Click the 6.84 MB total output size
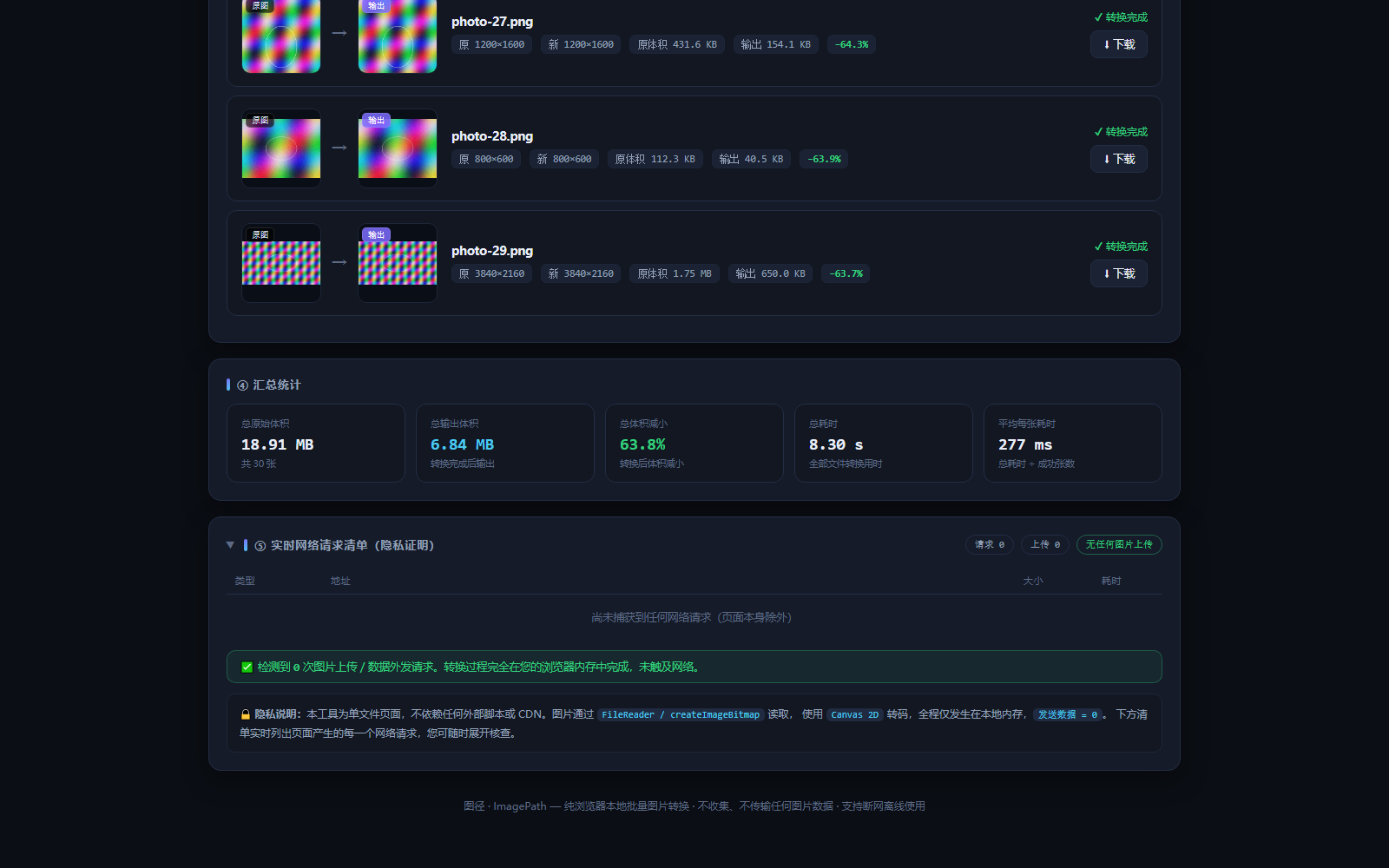The height and width of the screenshot is (868, 1389). coord(462,444)
